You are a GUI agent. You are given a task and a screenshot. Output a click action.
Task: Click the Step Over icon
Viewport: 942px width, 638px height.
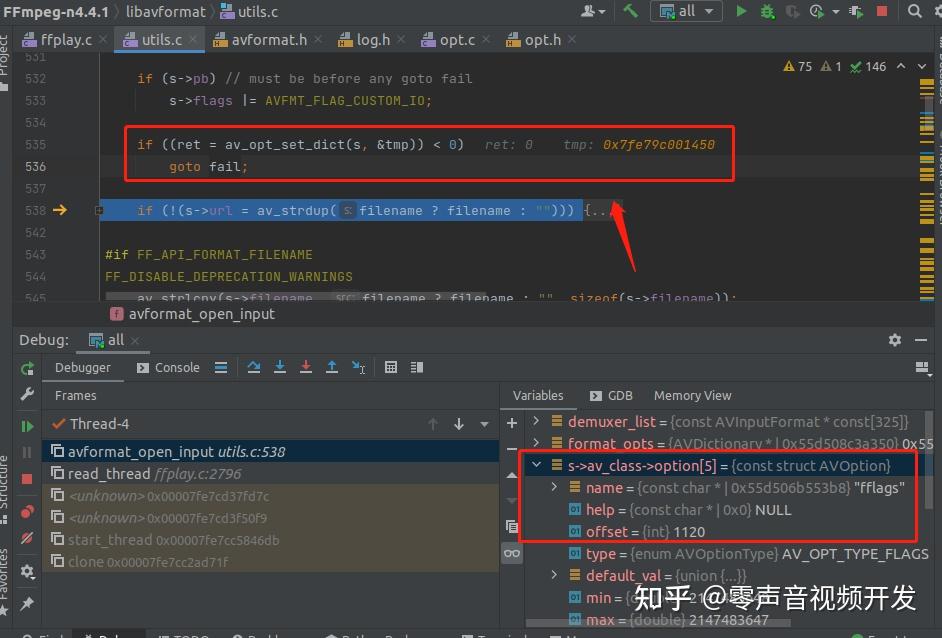click(254, 368)
